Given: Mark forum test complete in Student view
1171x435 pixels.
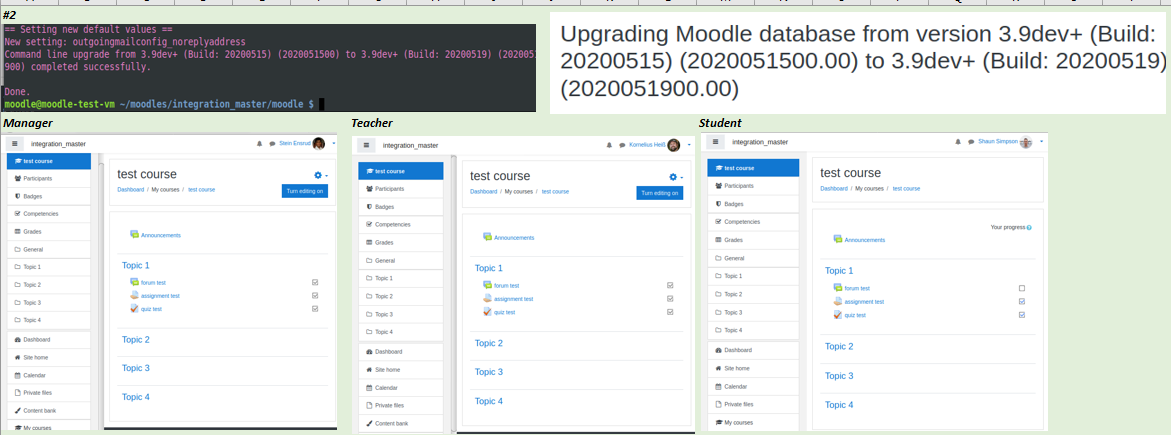Looking at the screenshot, I should click(1022, 288).
